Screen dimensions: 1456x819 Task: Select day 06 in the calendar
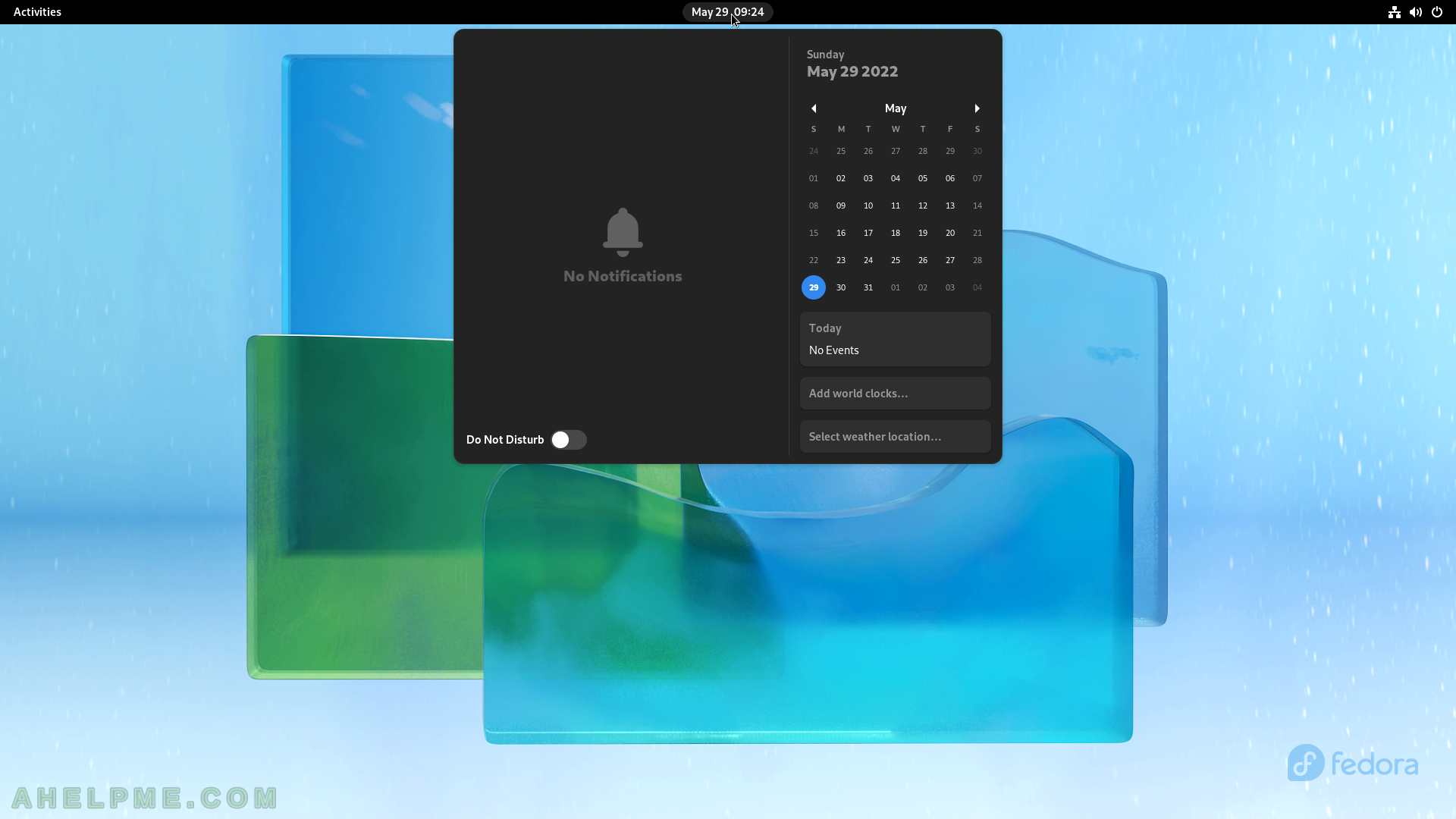(x=950, y=178)
